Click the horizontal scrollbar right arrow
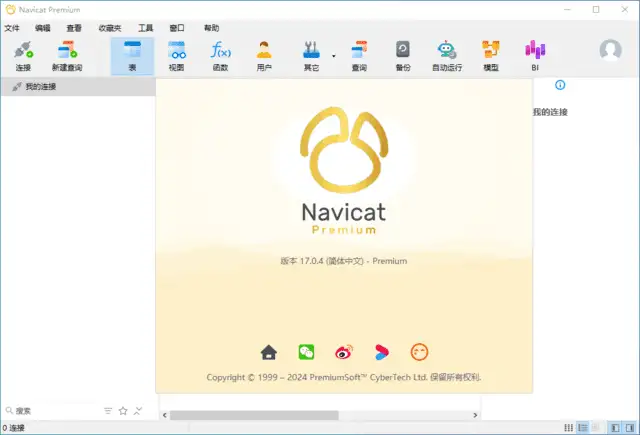This screenshot has width=640, height=435. (475, 415)
